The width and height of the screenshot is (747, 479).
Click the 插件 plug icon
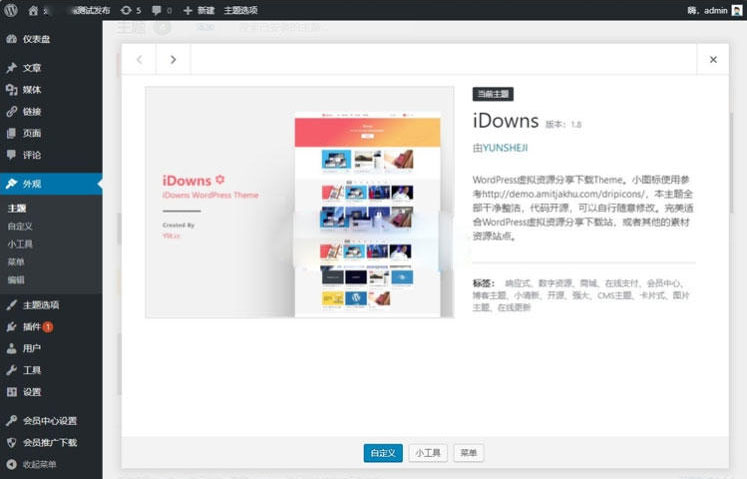[x=12, y=326]
